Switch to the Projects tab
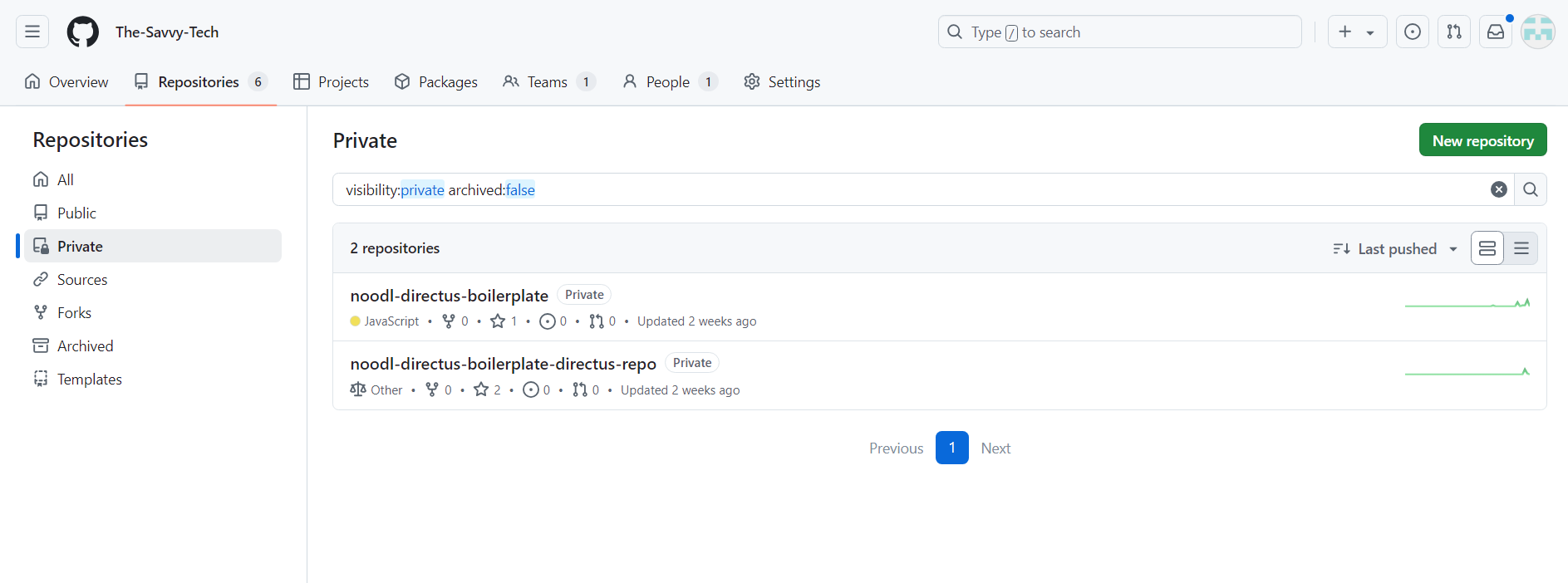Viewport: 1568px width, 583px height. (331, 81)
